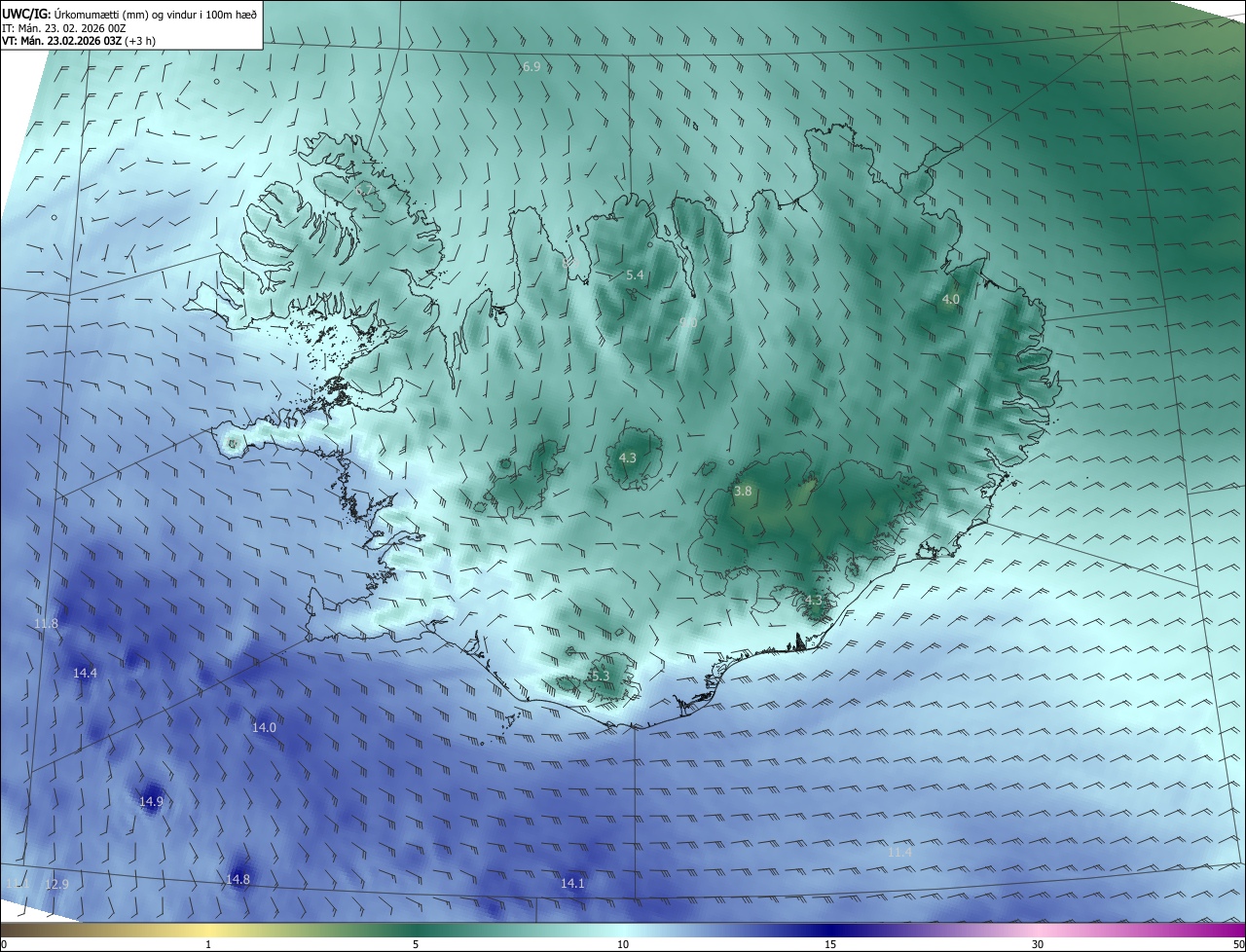The height and width of the screenshot is (952, 1246).
Task: Click the 14.8 value near the bottom
Action: coord(238,879)
